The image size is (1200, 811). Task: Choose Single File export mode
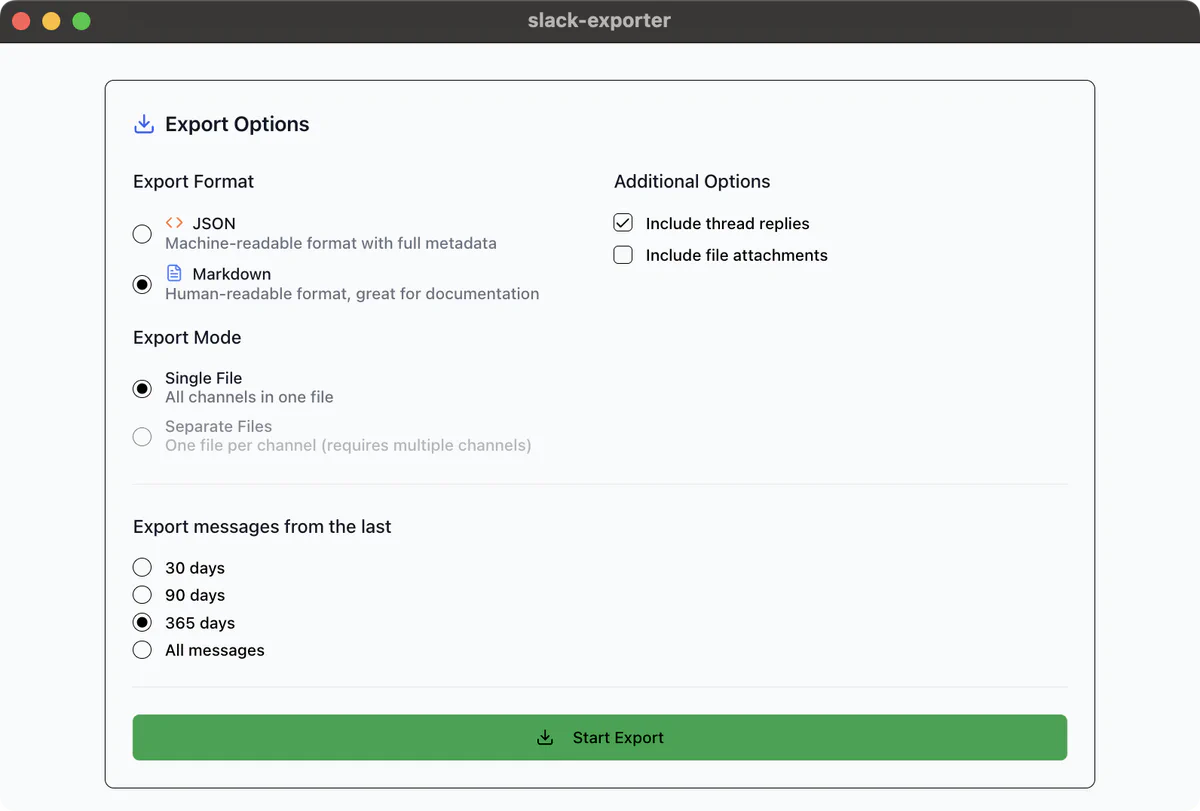(142, 388)
